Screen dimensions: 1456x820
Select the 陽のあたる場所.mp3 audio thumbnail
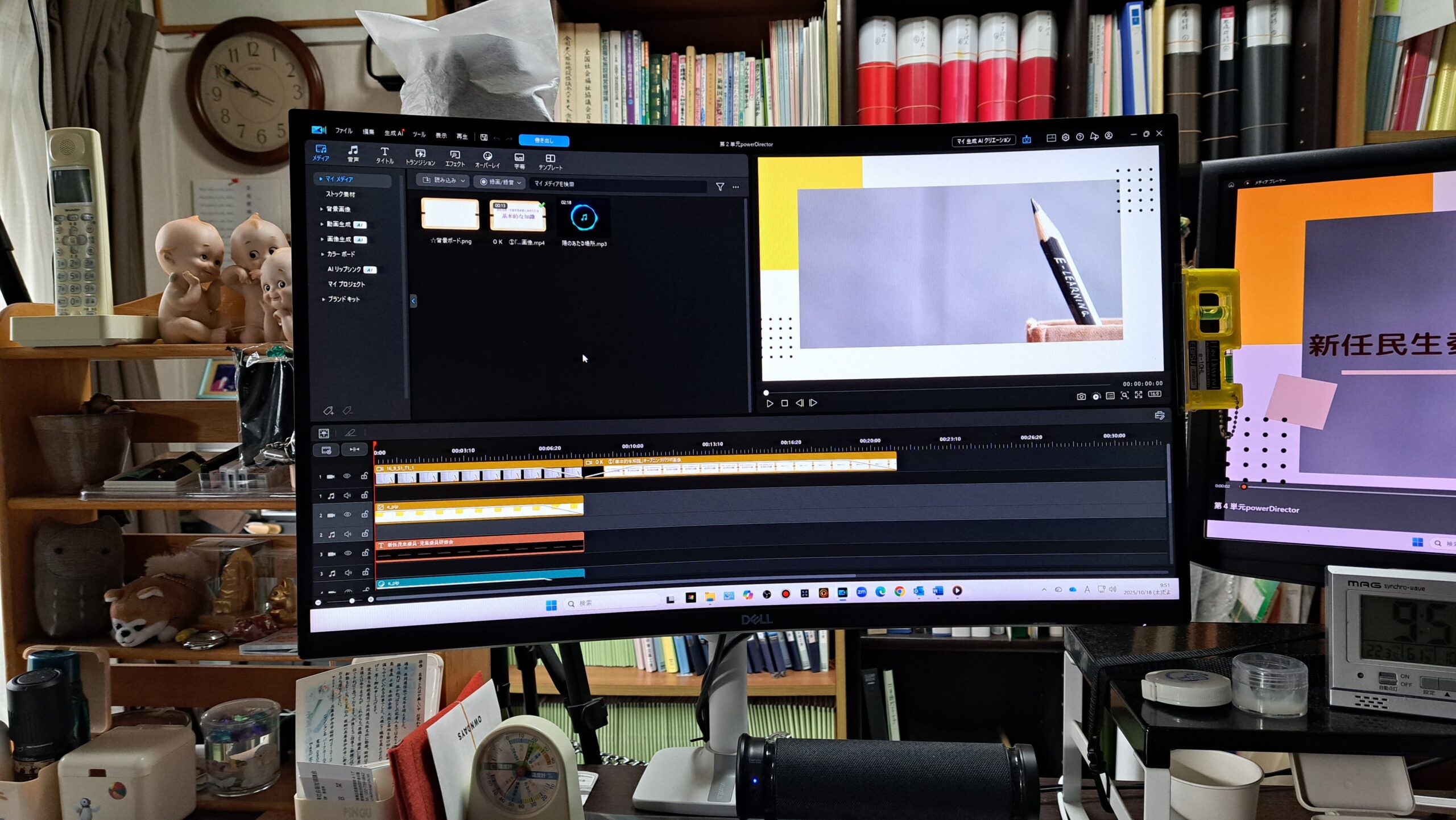click(584, 218)
